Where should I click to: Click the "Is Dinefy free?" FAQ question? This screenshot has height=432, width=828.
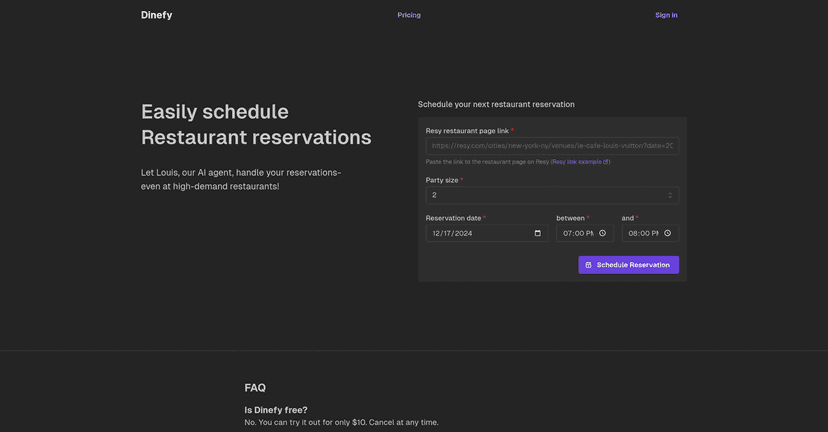click(x=276, y=410)
